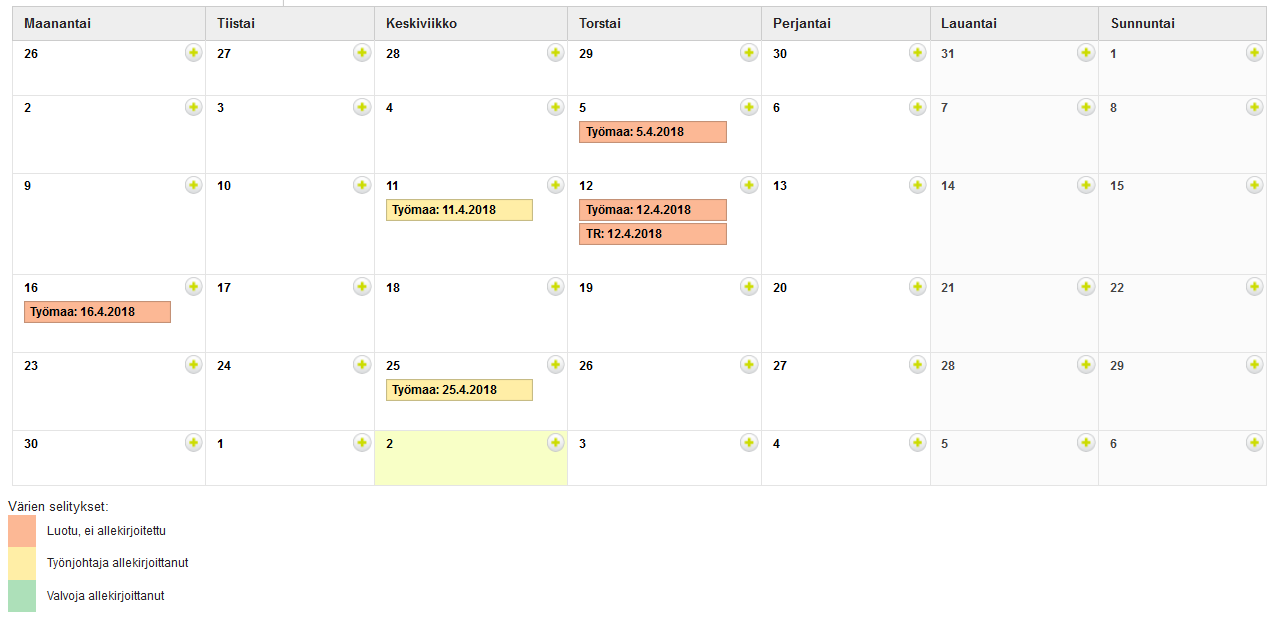Open the Työmaa: 25.4.2018 entry

459,390
